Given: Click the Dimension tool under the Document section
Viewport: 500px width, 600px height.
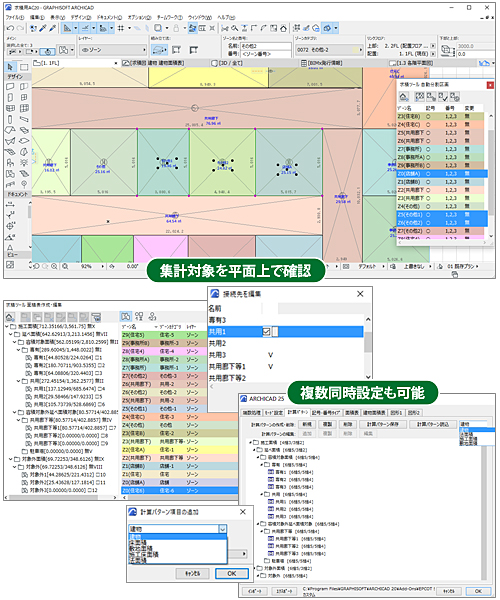Looking at the screenshot, I should point(10,205).
